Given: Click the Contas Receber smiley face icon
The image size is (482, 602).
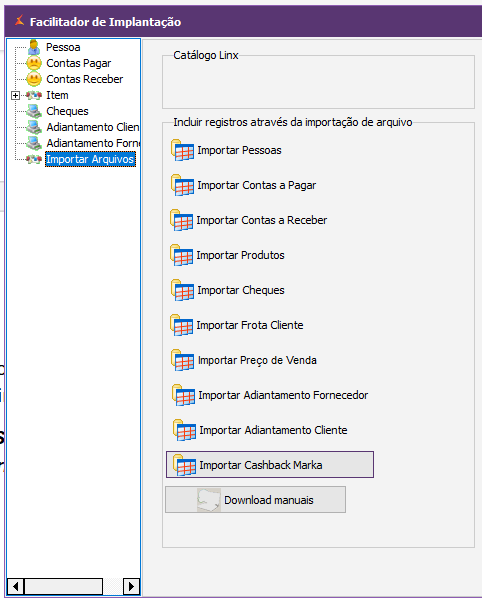Looking at the screenshot, I should tap(34, 79).
